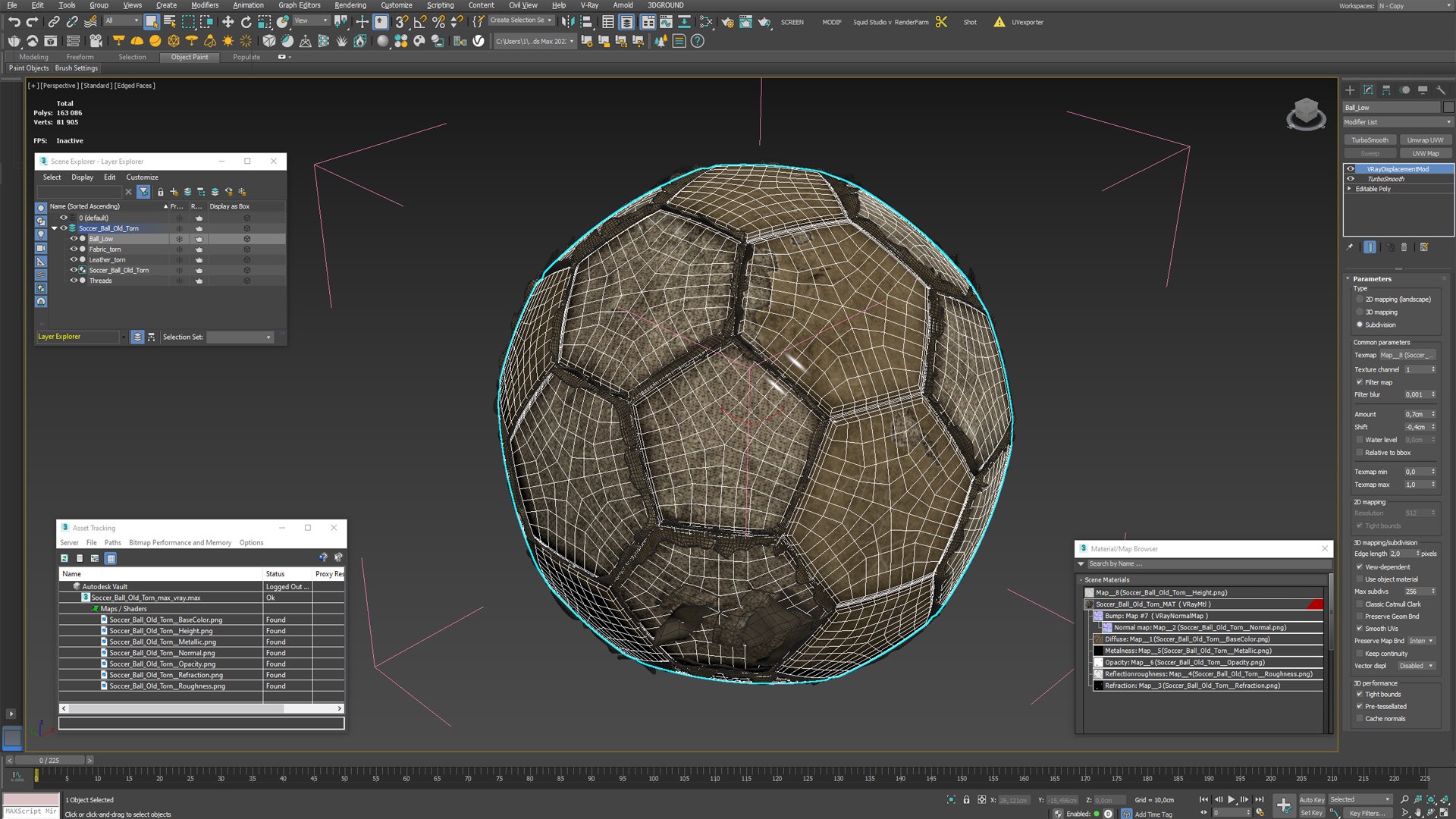Click the Pin Stack icon
The height and width of the screenshot is (819, 1456).
[1349, 247]
